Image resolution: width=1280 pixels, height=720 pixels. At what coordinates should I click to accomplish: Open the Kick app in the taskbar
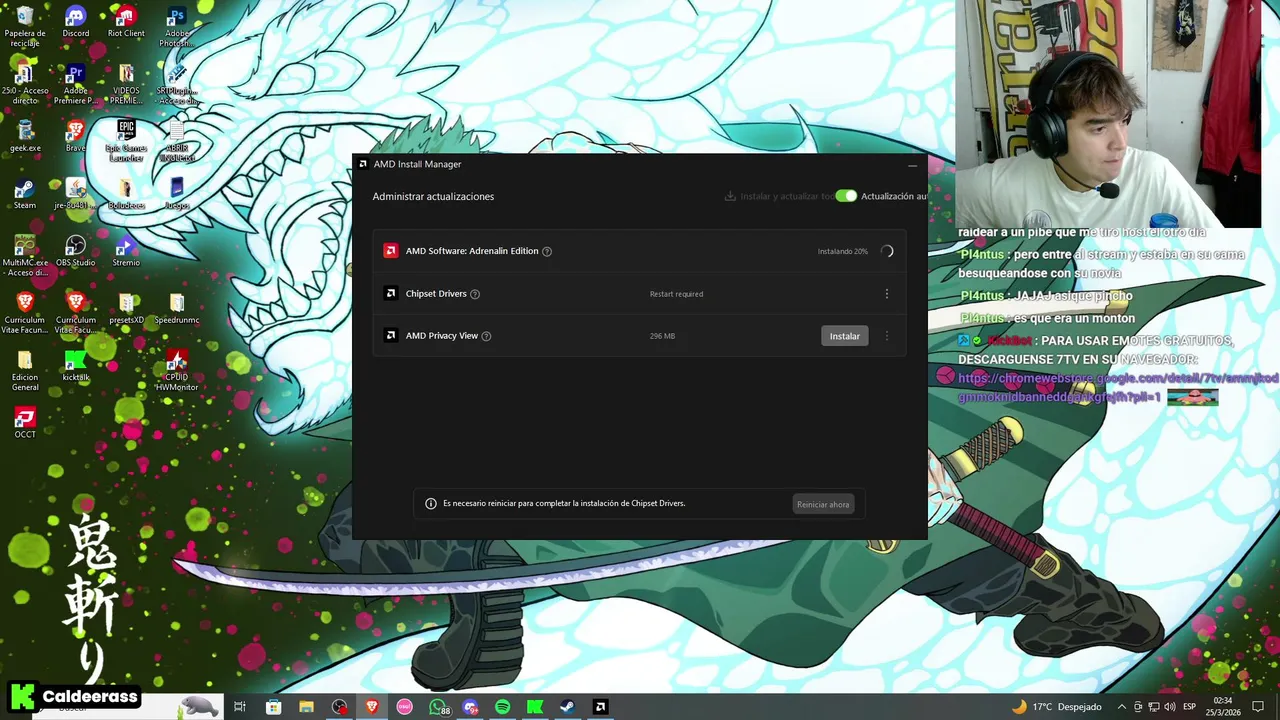(535, 707)
